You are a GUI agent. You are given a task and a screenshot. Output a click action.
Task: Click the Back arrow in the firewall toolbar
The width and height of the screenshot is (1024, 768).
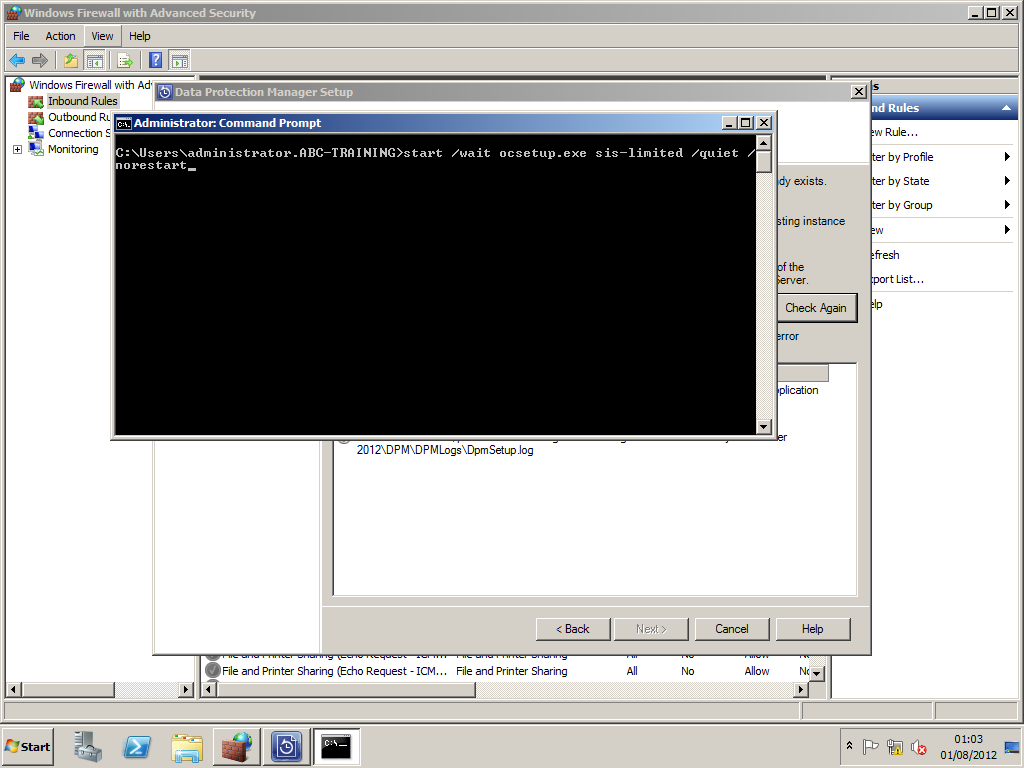point(17,61)
